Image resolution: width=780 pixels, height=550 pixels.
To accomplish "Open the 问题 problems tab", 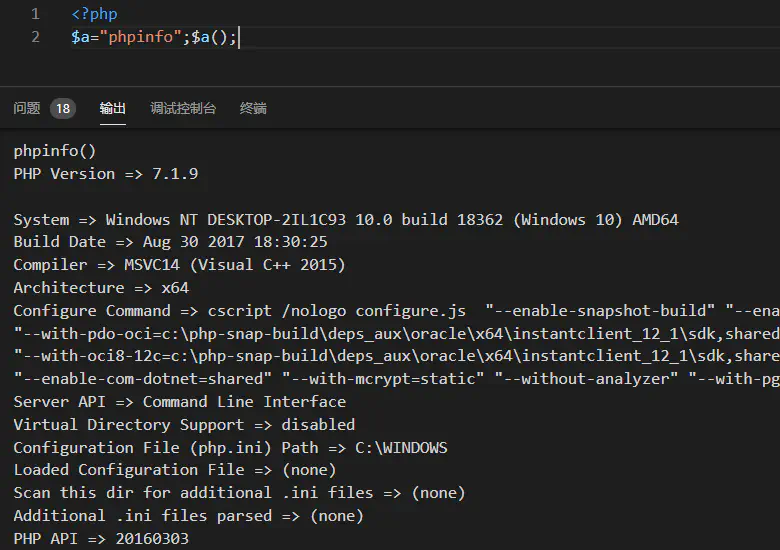I will [27, 108].
